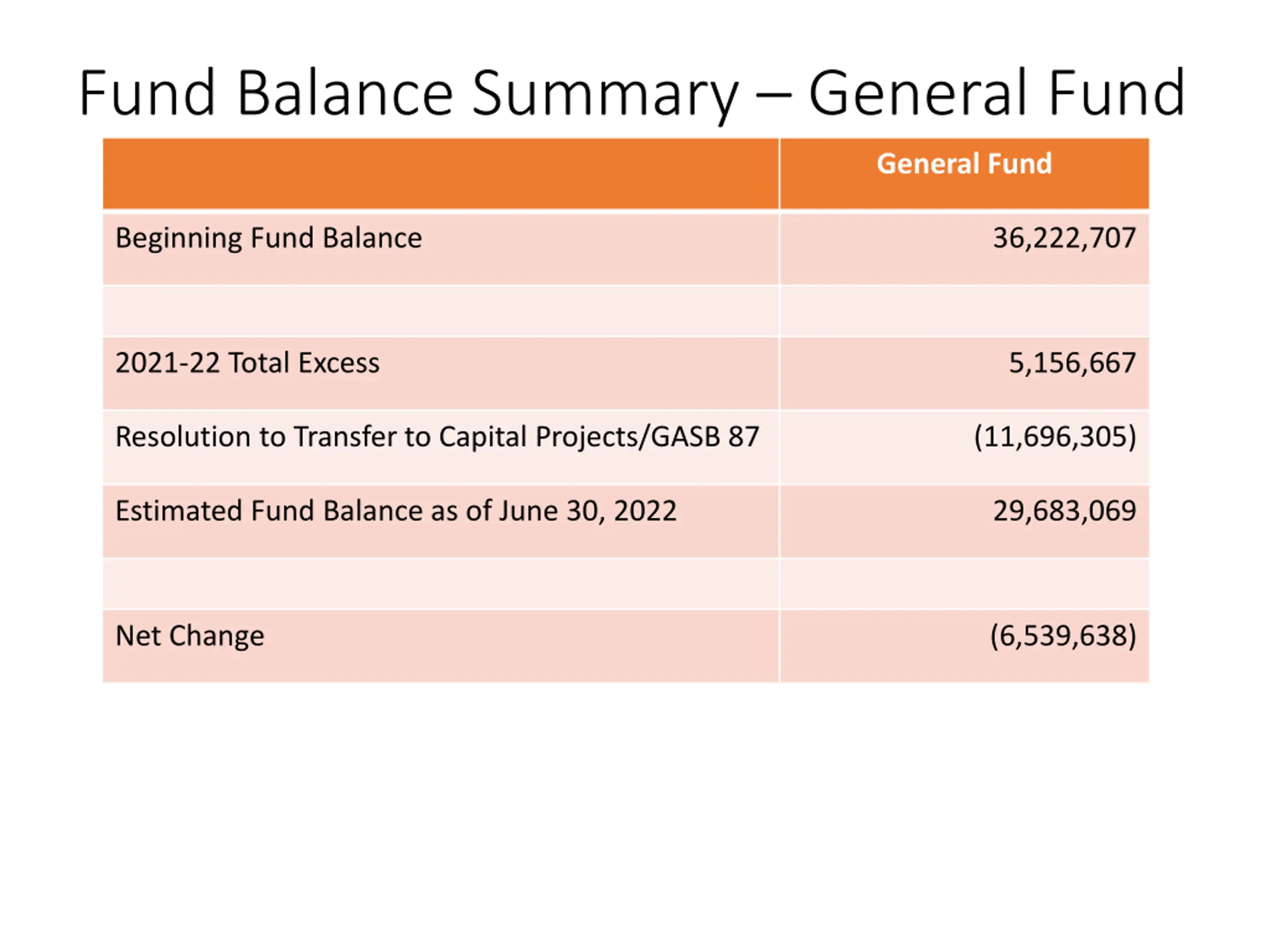1270x952 pixels.
Task: Click the empty orange header cell on left
Action: click(441, 174)
